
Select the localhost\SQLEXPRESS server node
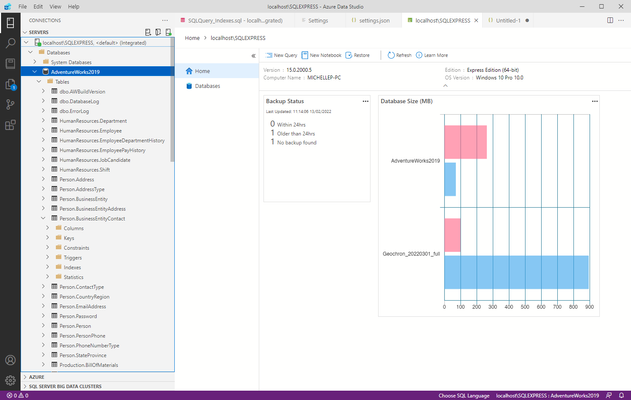point(96,43)
